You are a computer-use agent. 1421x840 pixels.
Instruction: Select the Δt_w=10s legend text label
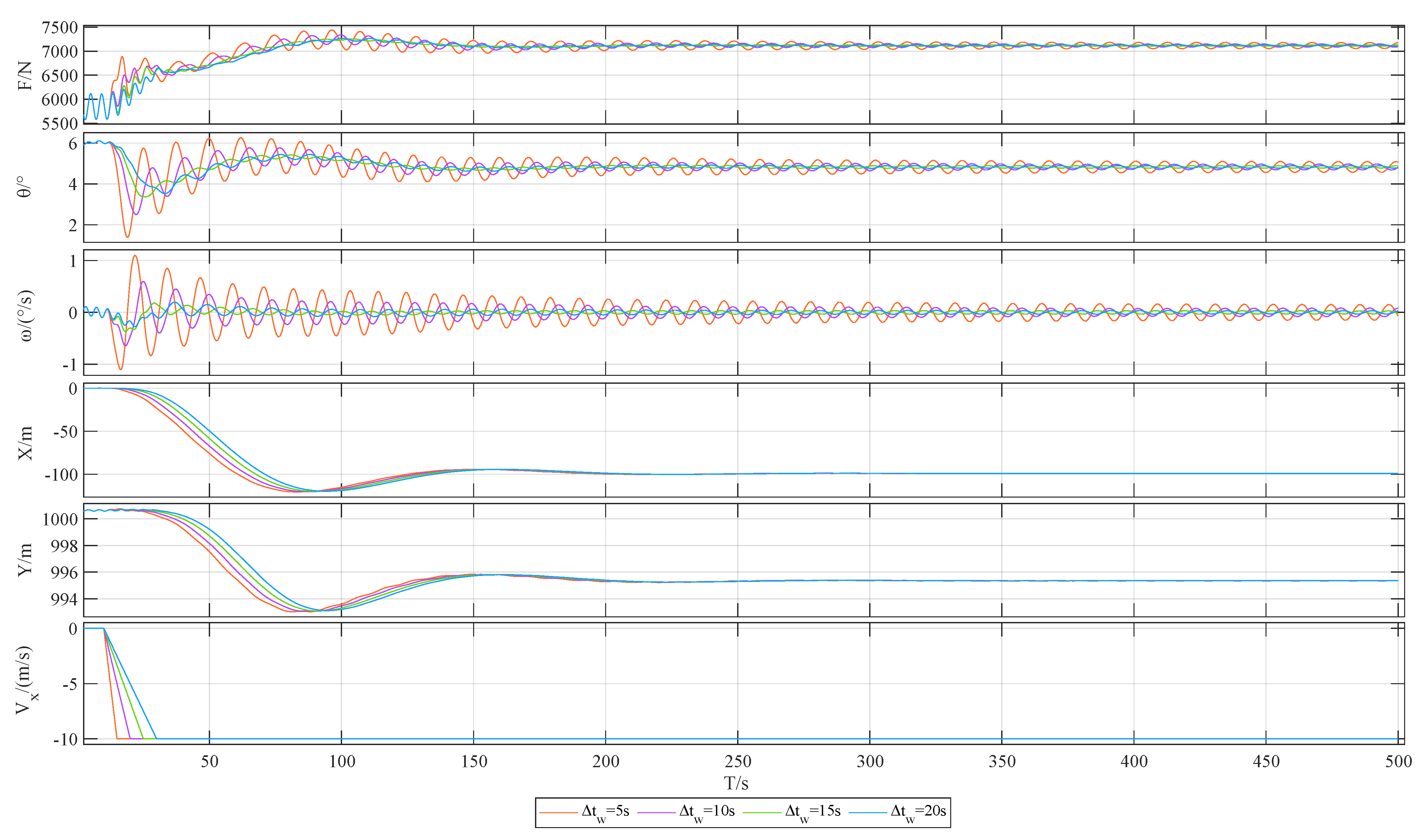(x=707, y=812)
